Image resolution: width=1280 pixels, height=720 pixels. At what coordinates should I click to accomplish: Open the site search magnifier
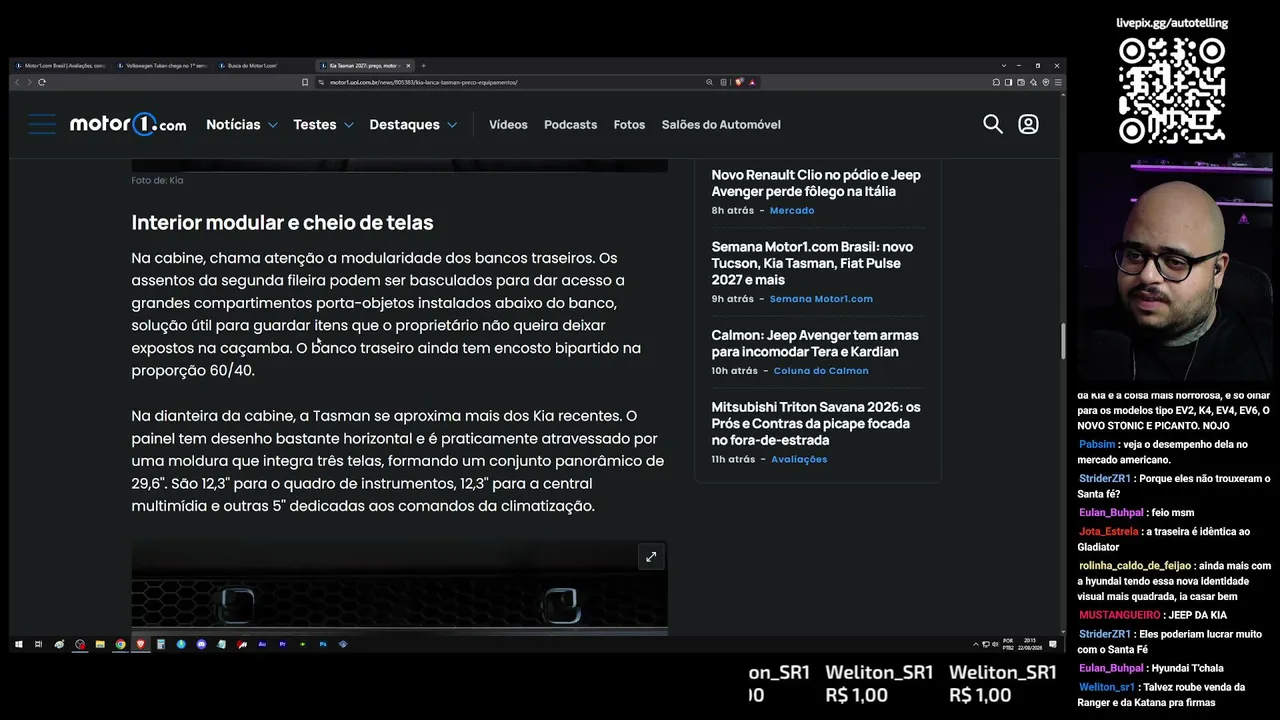pos(992,124)
